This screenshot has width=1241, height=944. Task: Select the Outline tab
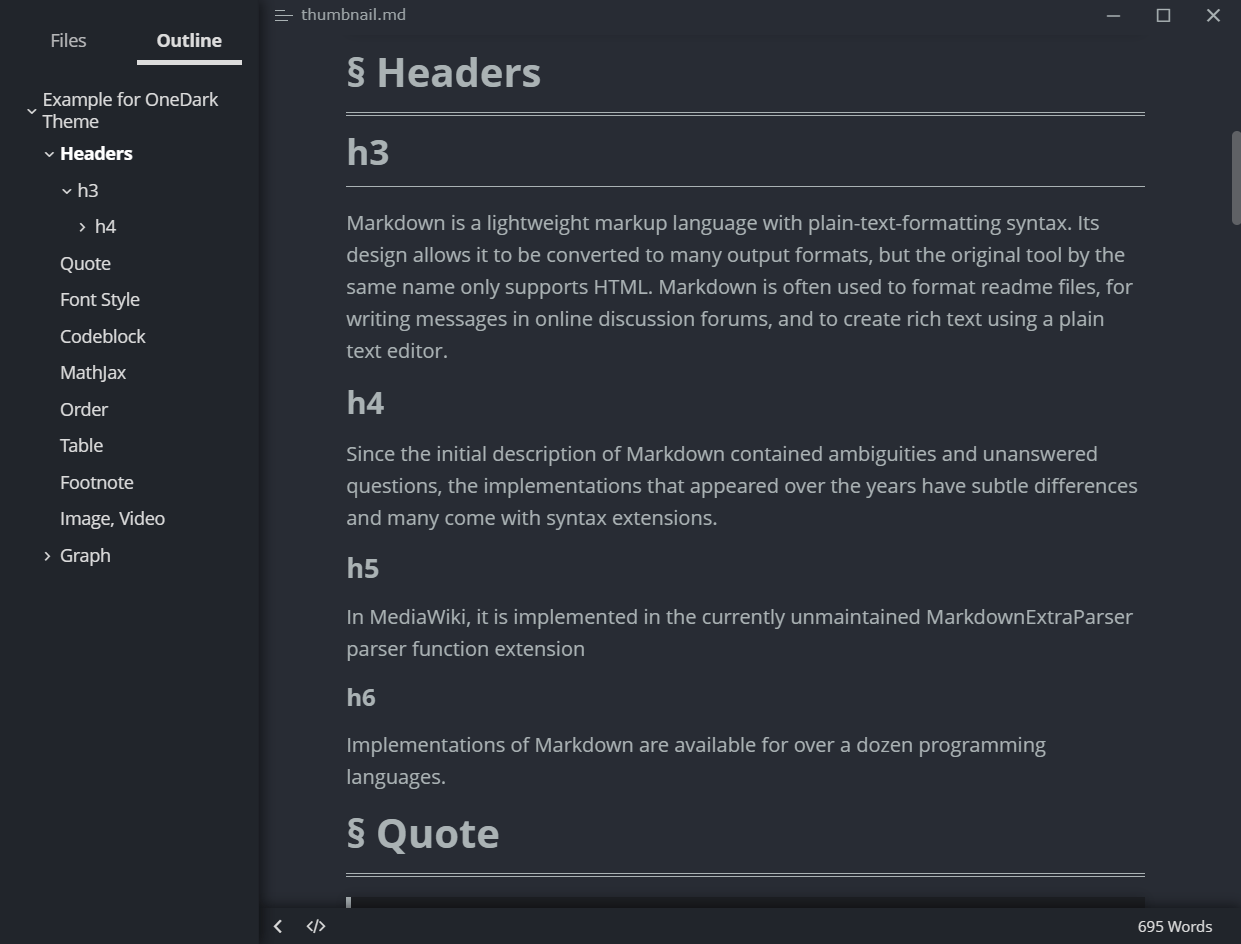point(189,40)
